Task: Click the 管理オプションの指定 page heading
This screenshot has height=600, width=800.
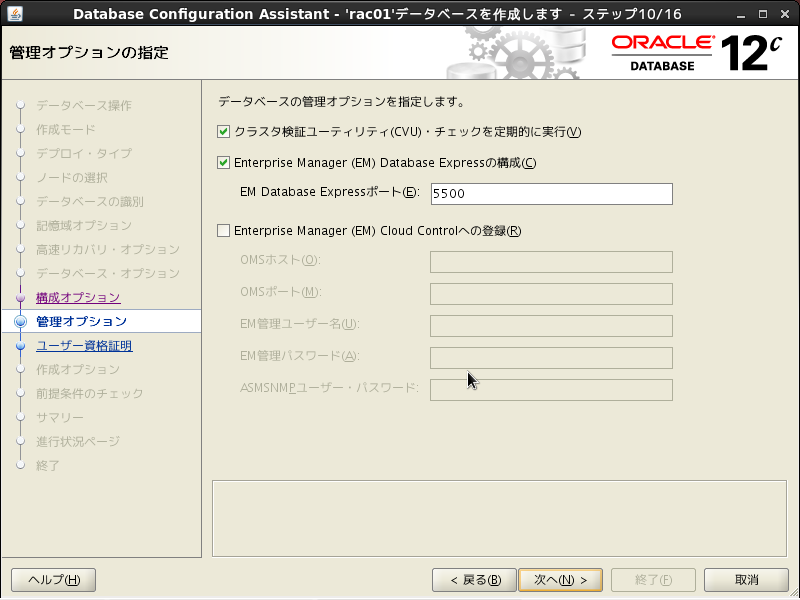Action: 89,53
